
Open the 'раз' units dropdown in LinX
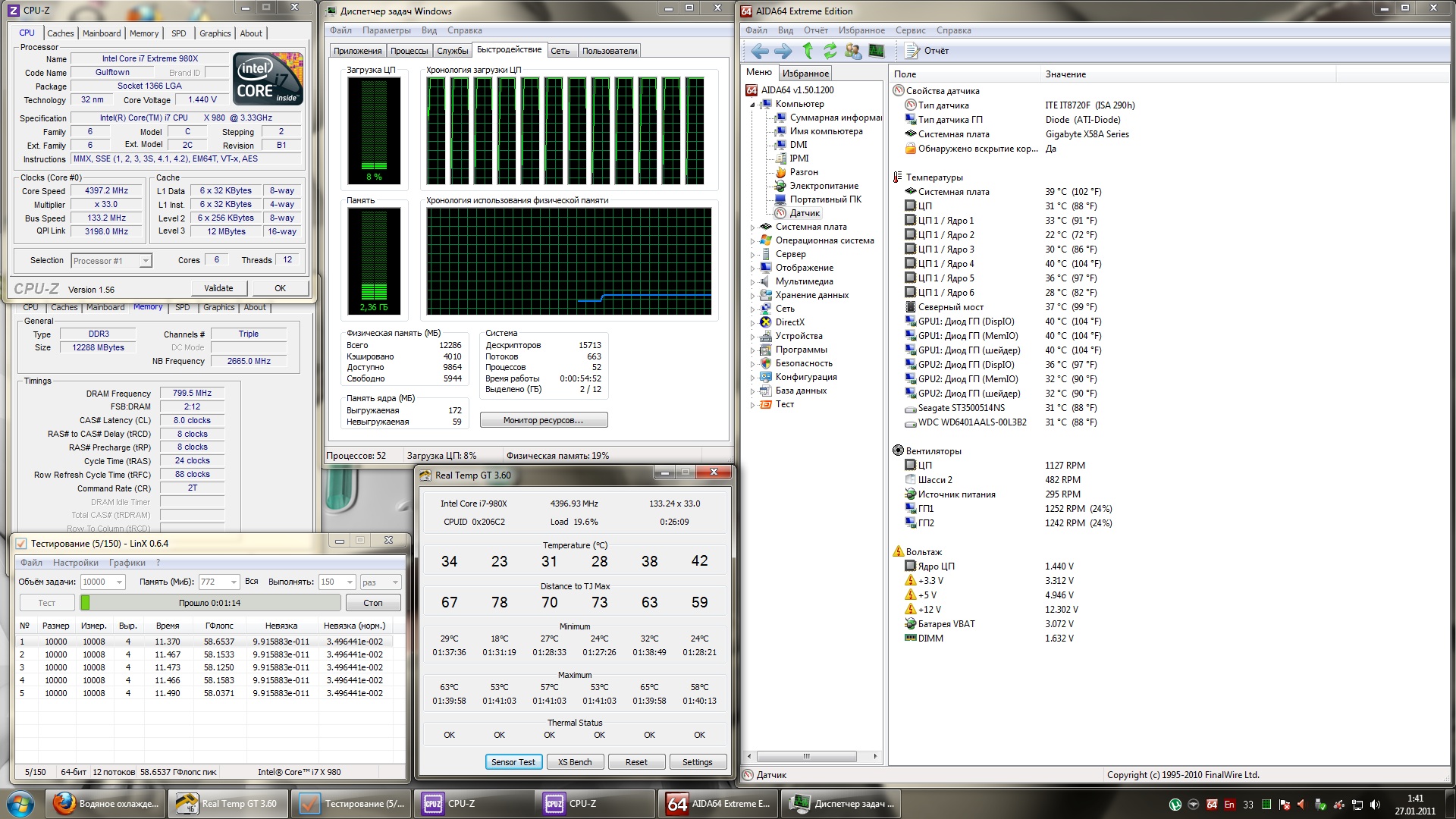[x=394, y=582]
